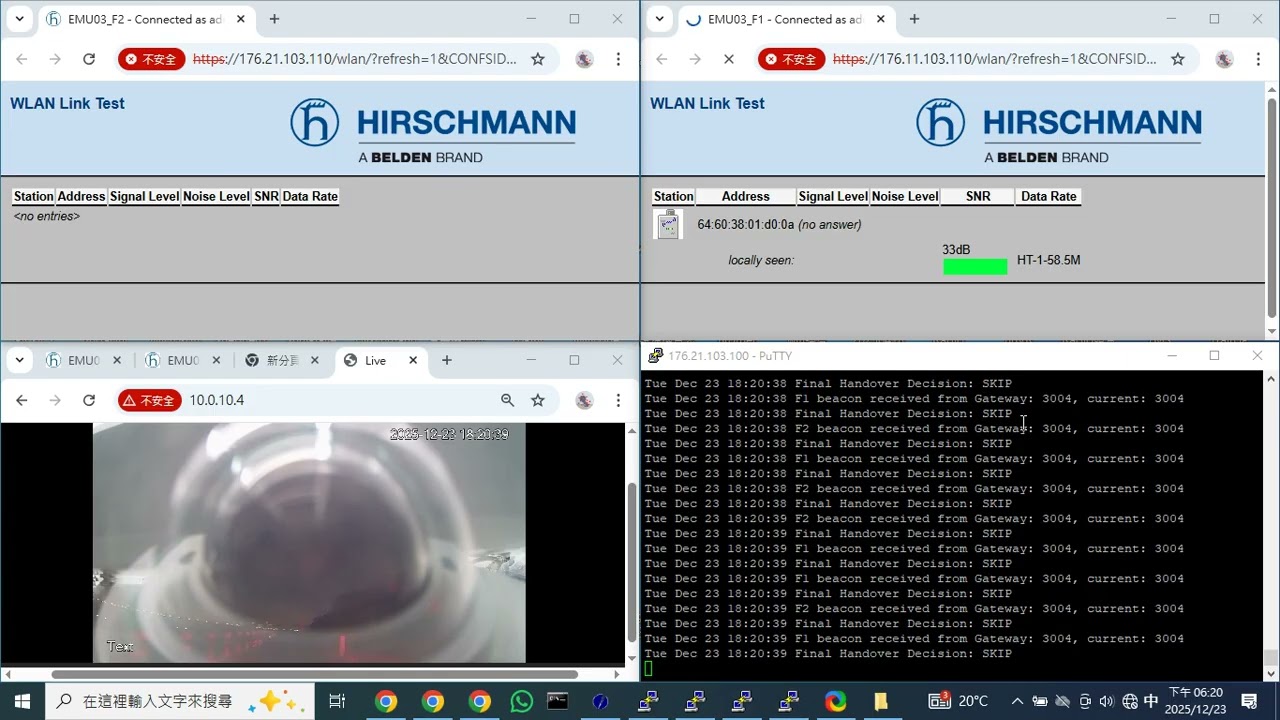This screenshot has width=1280, height=720.
Task: Open the Windows Start menu
Action: [22, 701]
